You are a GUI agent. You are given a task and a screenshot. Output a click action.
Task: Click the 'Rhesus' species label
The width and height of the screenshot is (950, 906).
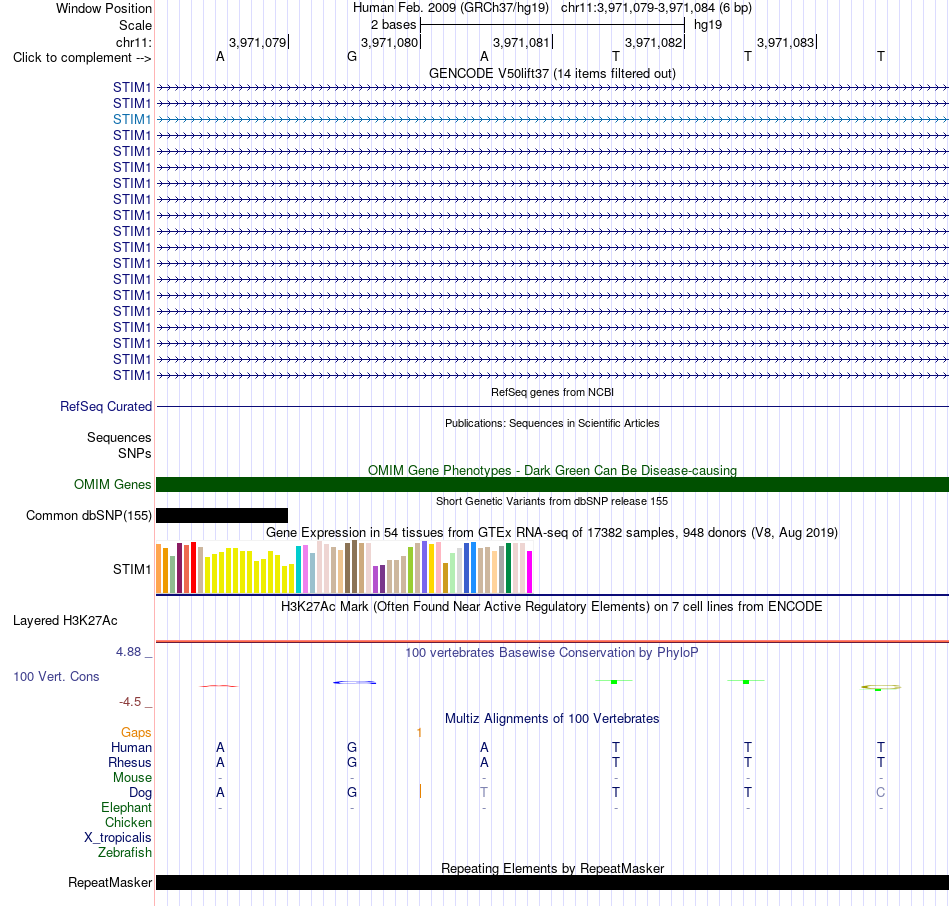click(130, 762)
